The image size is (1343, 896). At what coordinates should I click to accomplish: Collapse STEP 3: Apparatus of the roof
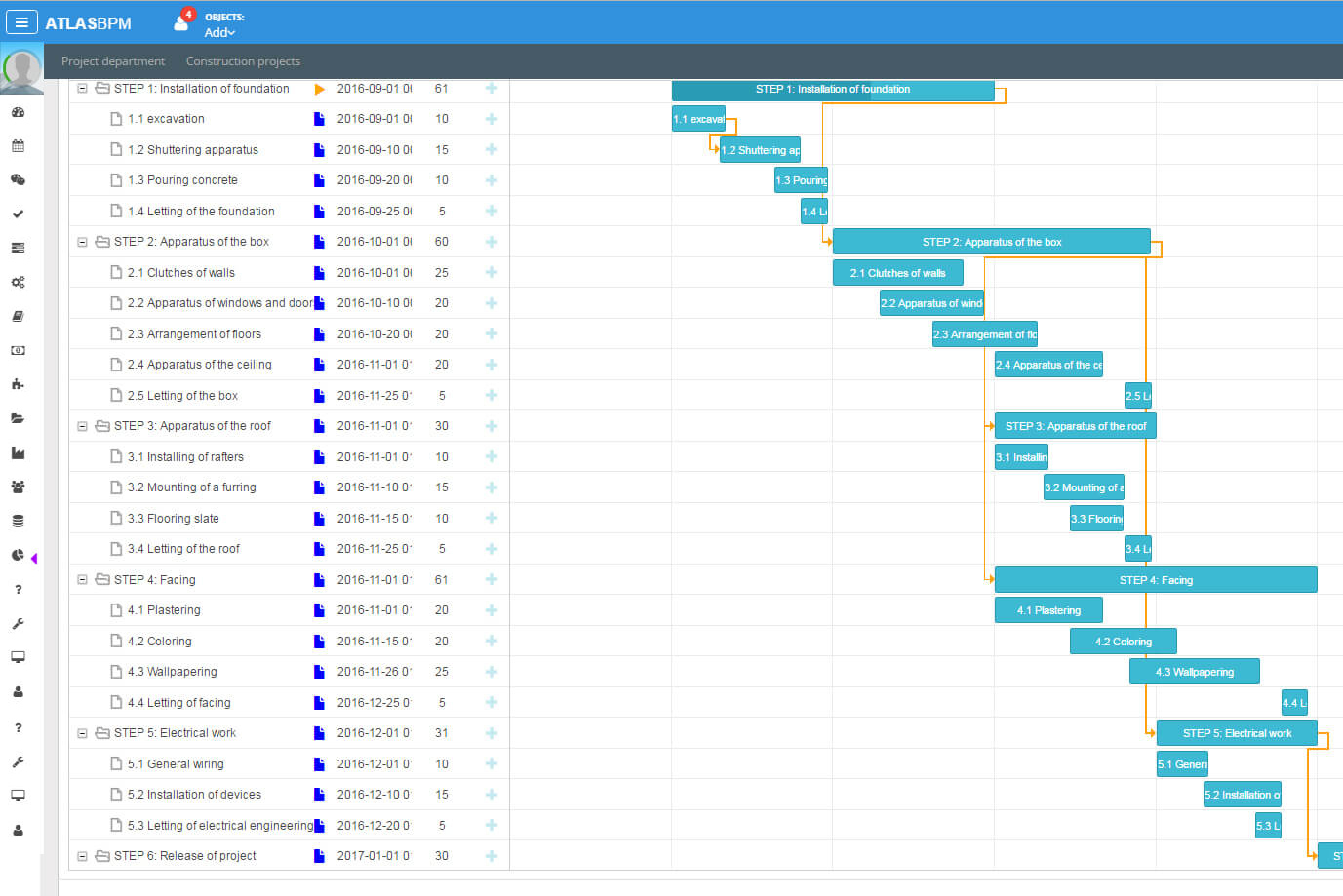[x=83, y=426]
